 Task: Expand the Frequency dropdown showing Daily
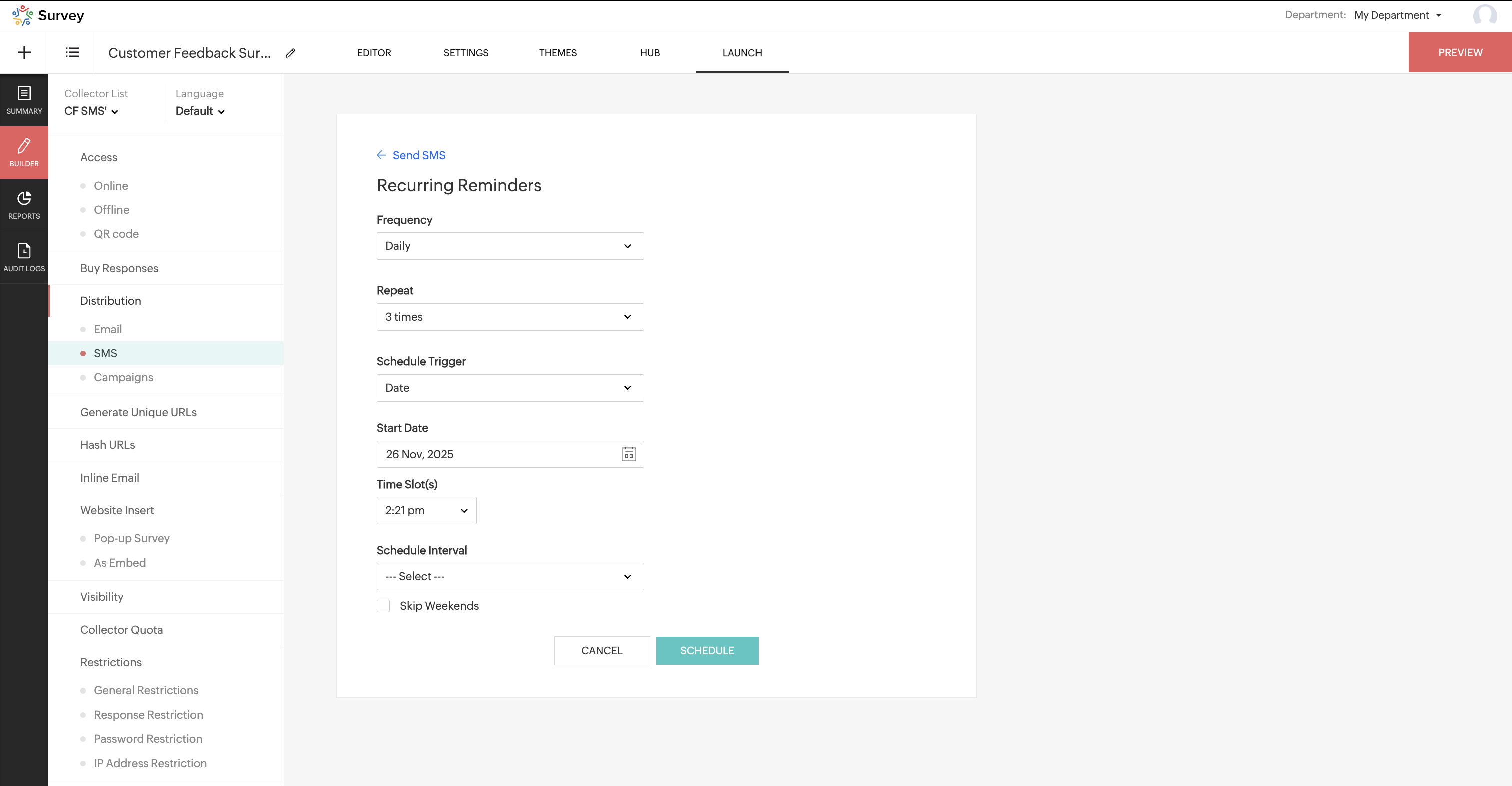[x=509, y=246]
